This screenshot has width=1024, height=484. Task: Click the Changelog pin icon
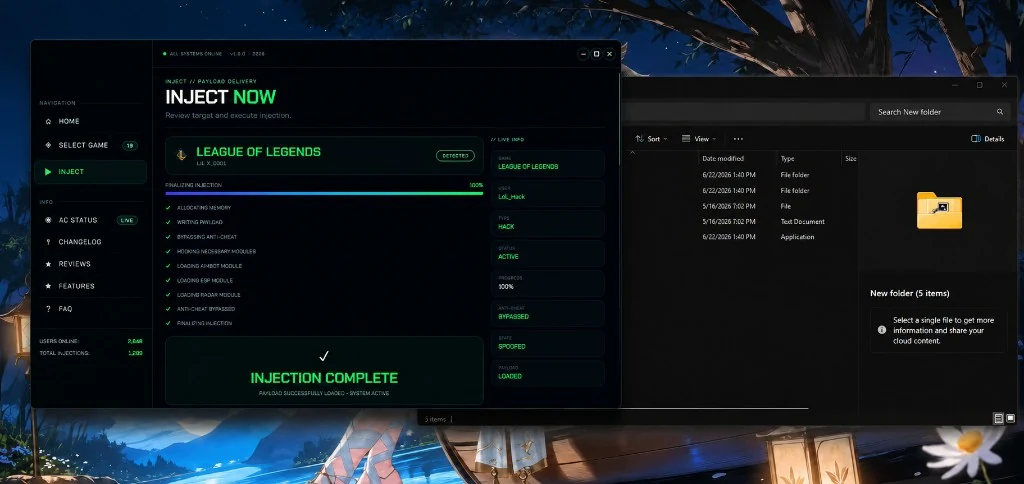point(48,242)
